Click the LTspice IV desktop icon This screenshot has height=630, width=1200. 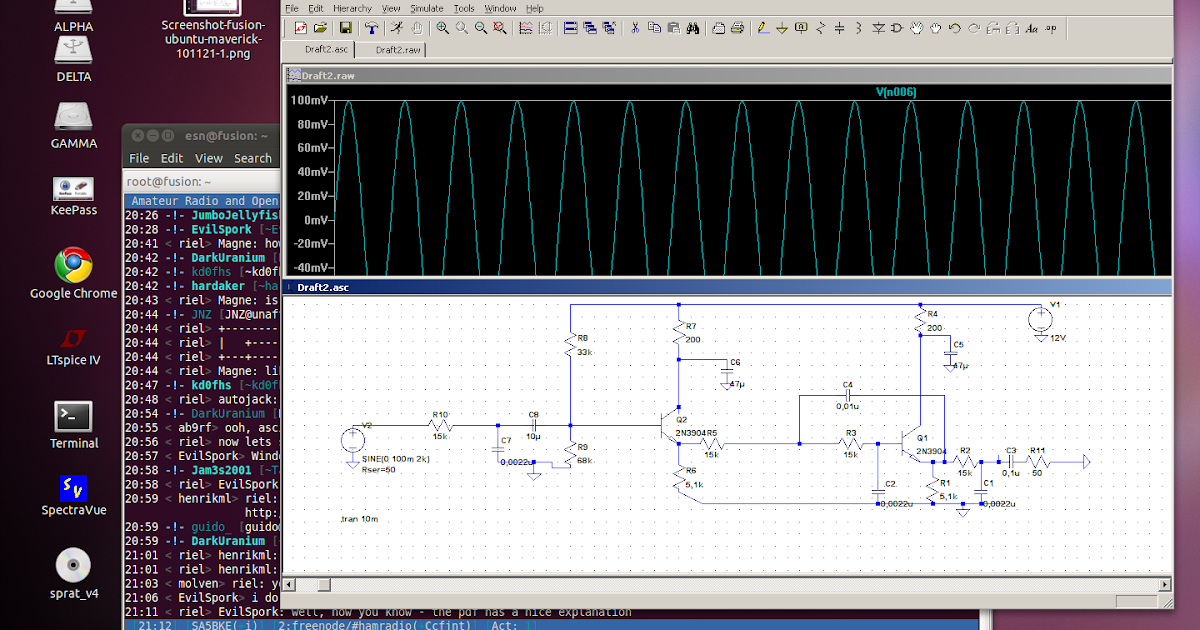tap(73, 347)
